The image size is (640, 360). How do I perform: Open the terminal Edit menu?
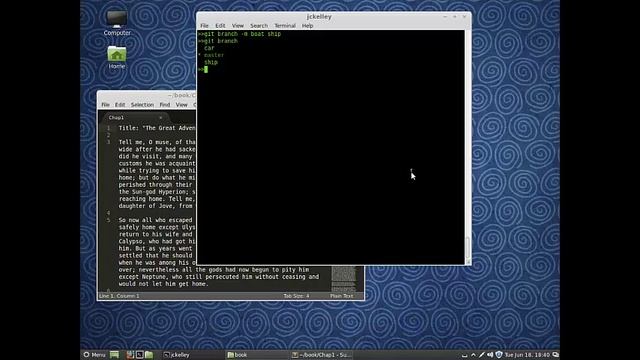click(220, 25)
